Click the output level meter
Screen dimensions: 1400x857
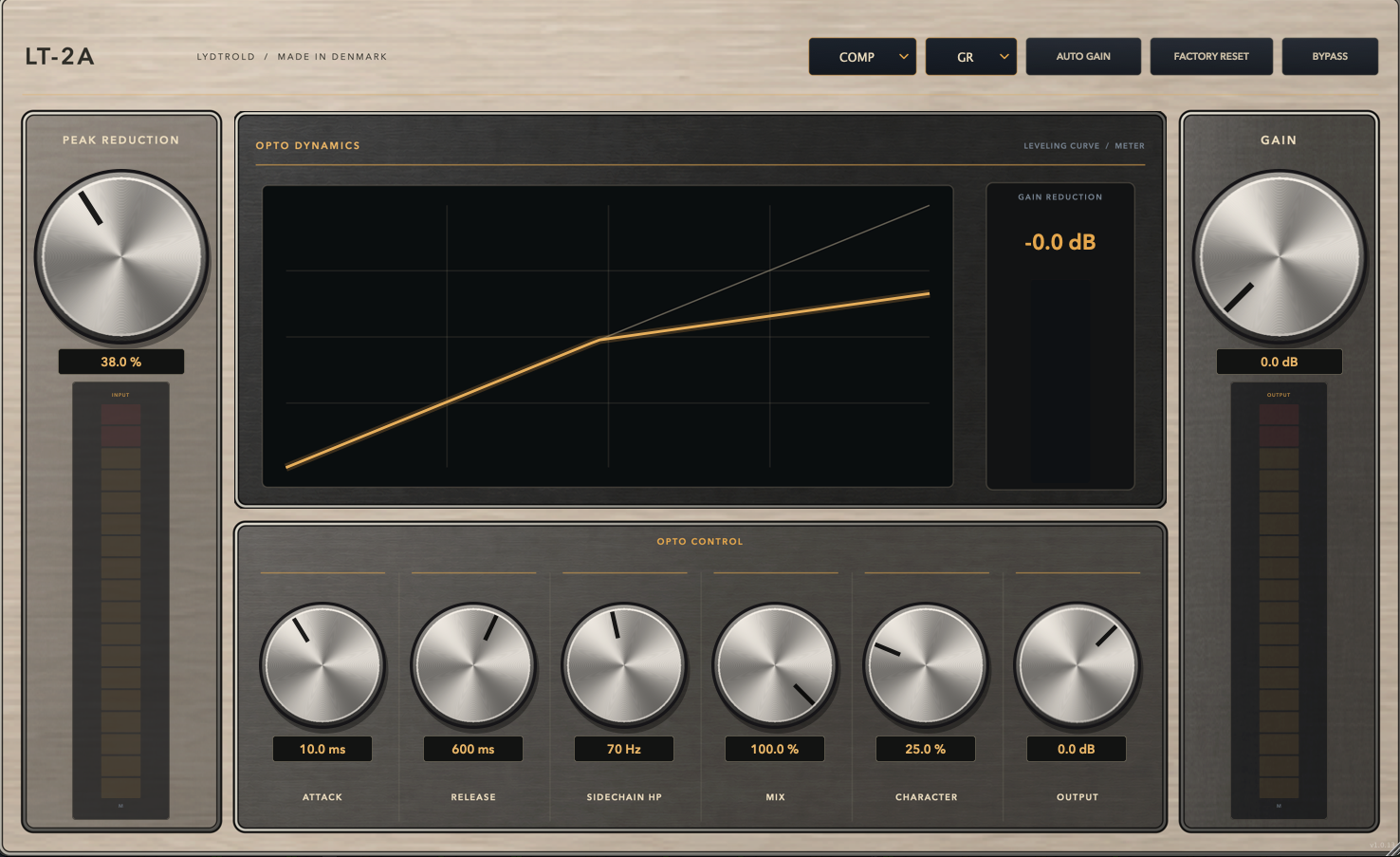1279,600
